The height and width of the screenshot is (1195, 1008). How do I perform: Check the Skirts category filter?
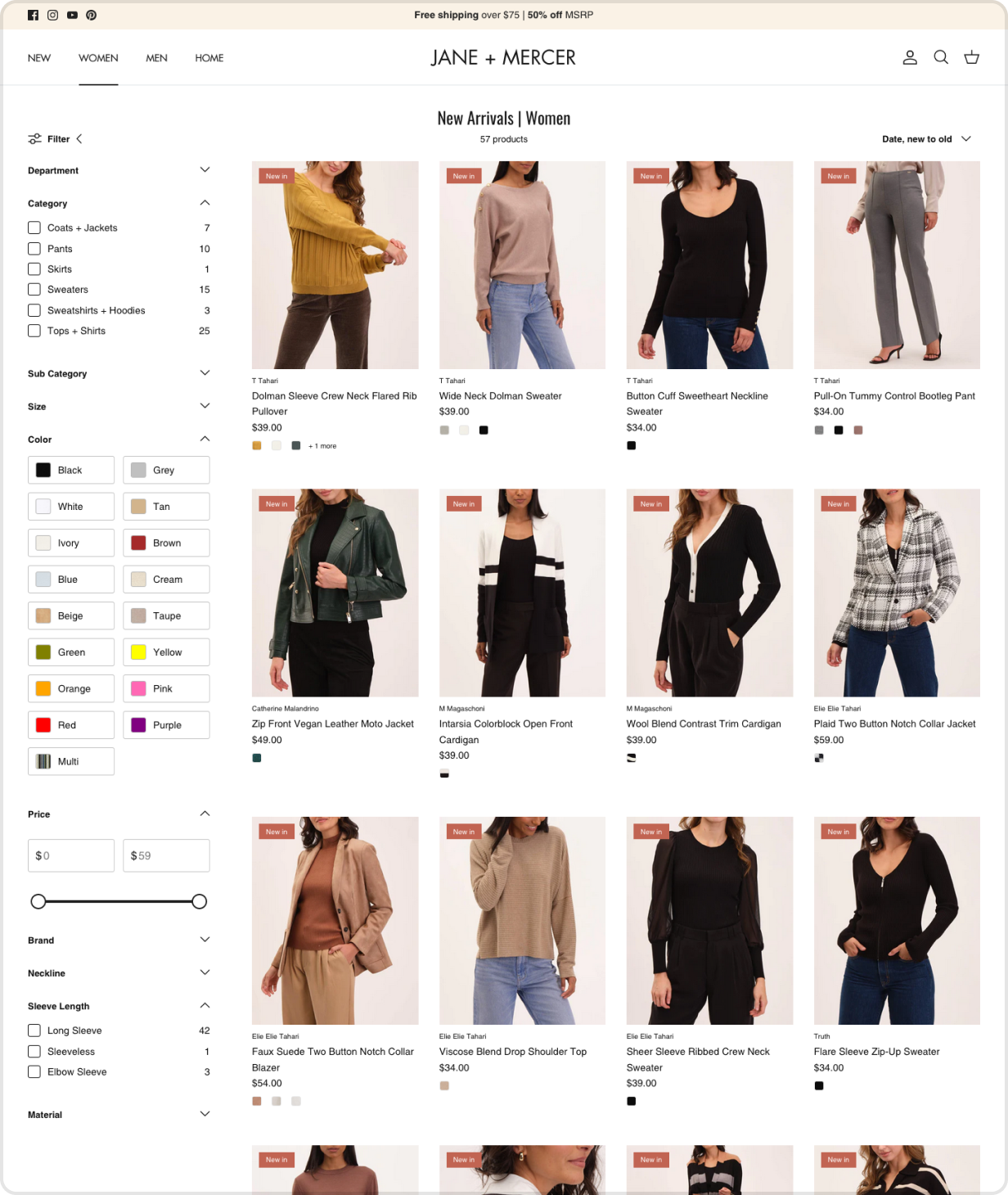pos(34,269)
